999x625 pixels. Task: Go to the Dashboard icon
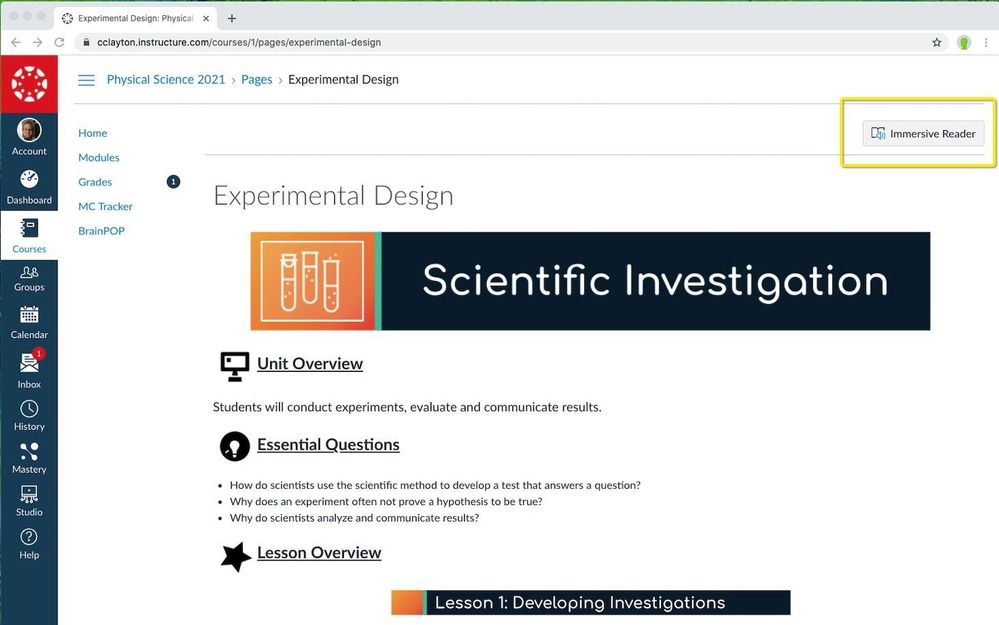pyautogui.click(x=29, y=180)
